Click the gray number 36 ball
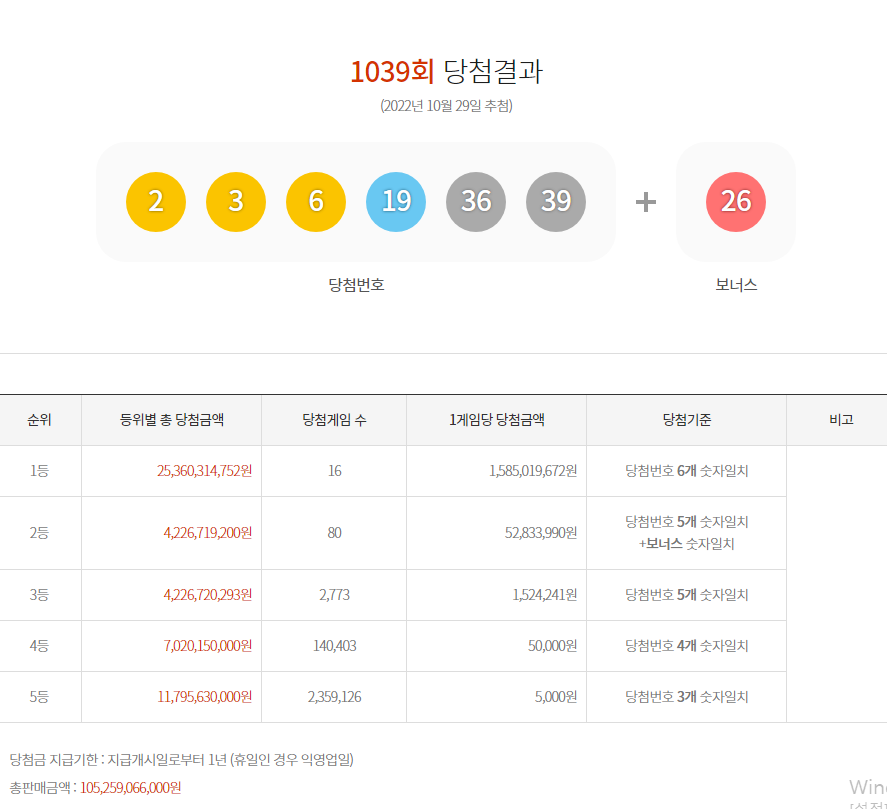 (476, 202)
